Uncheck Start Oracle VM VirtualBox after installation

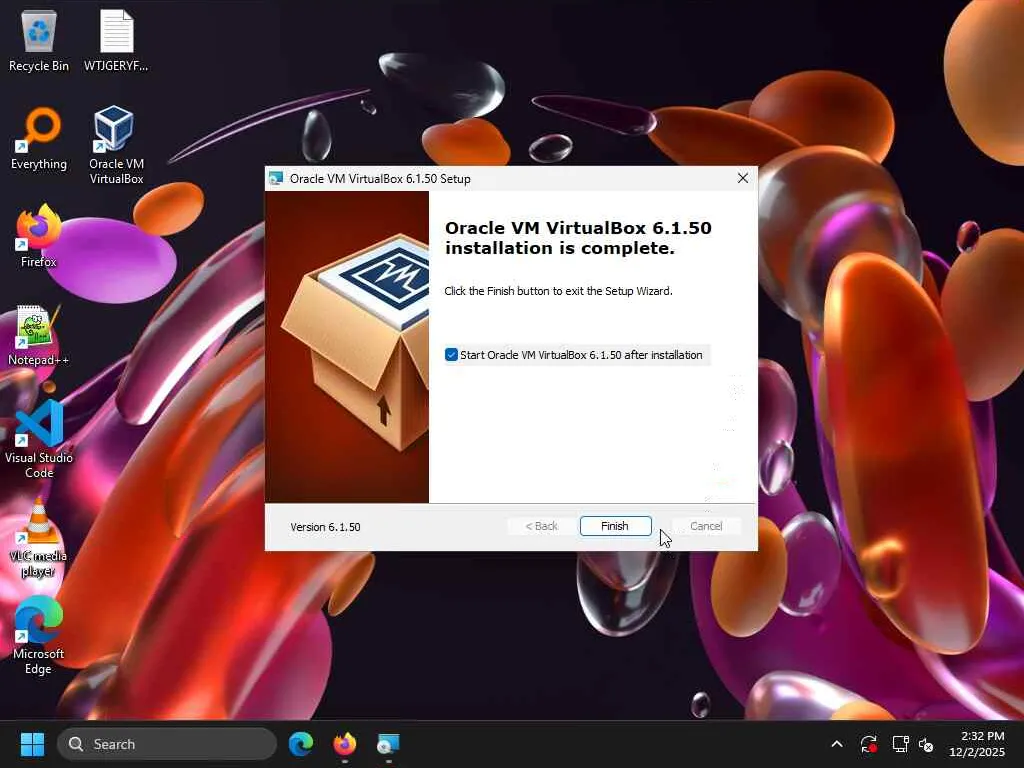click(451, 355)
